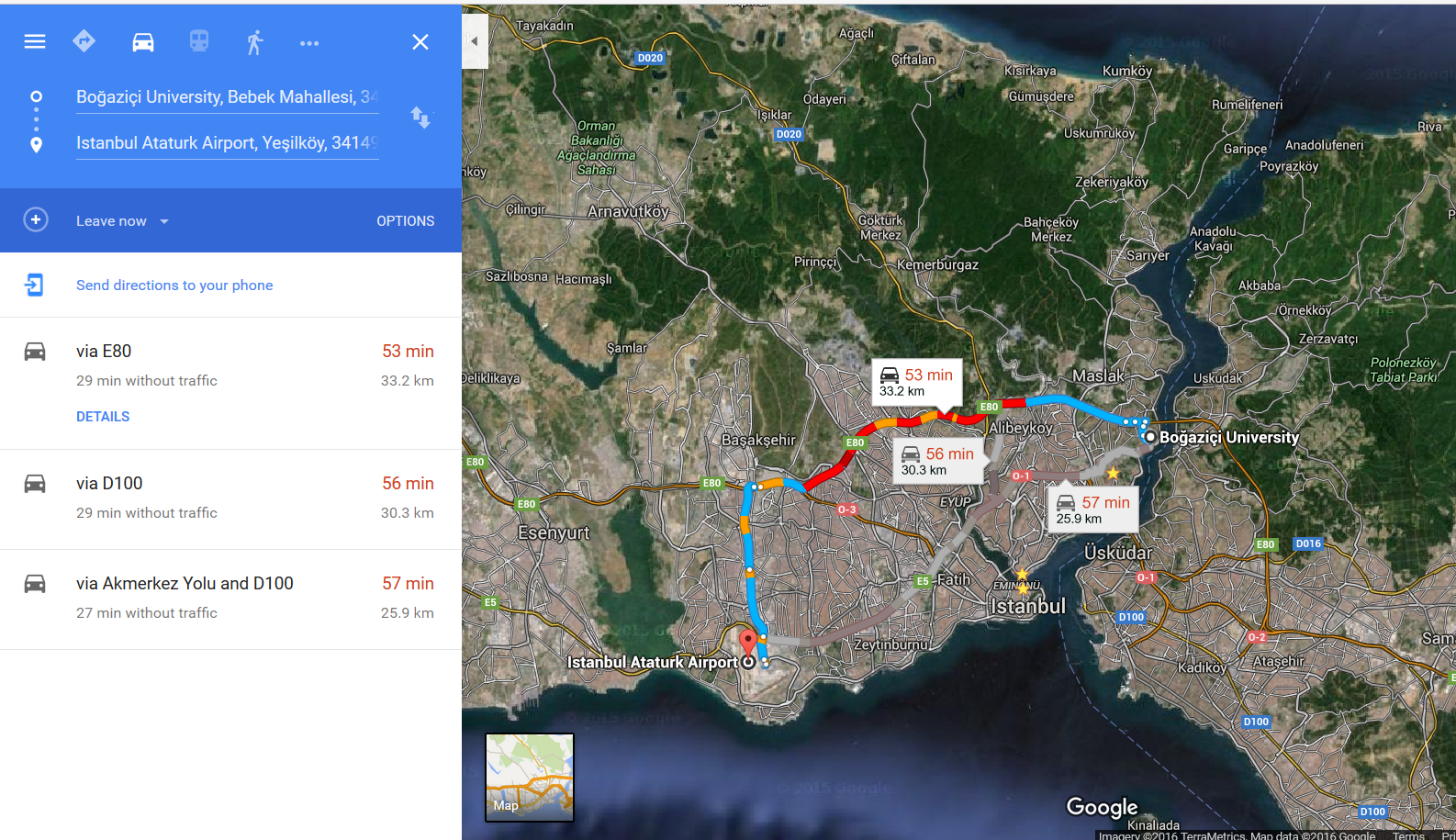
Task: Switch to Map view thumbnail
Action: (530, 777)
